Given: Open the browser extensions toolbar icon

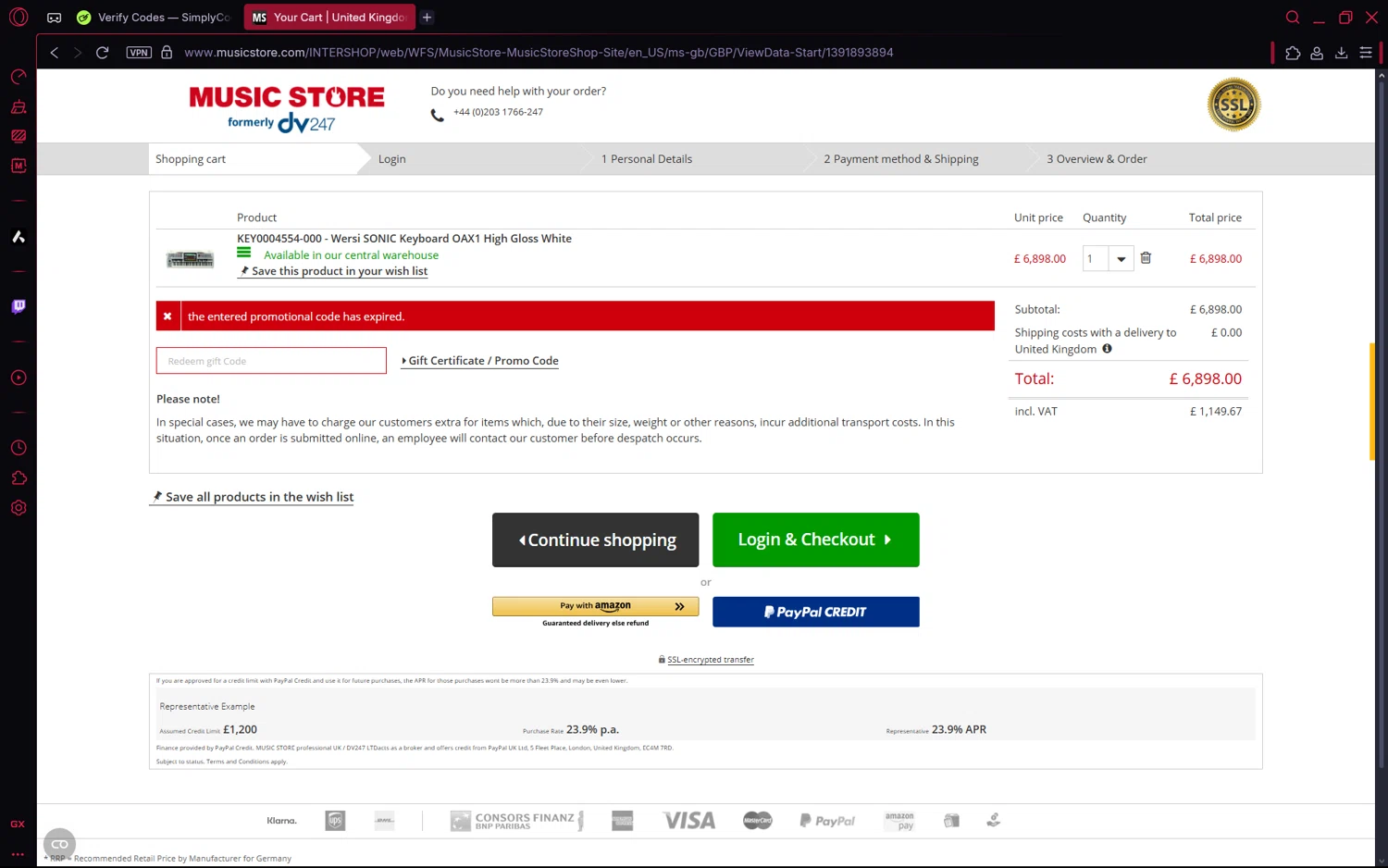Looking at the screenshot, I should coord(1293,53).
